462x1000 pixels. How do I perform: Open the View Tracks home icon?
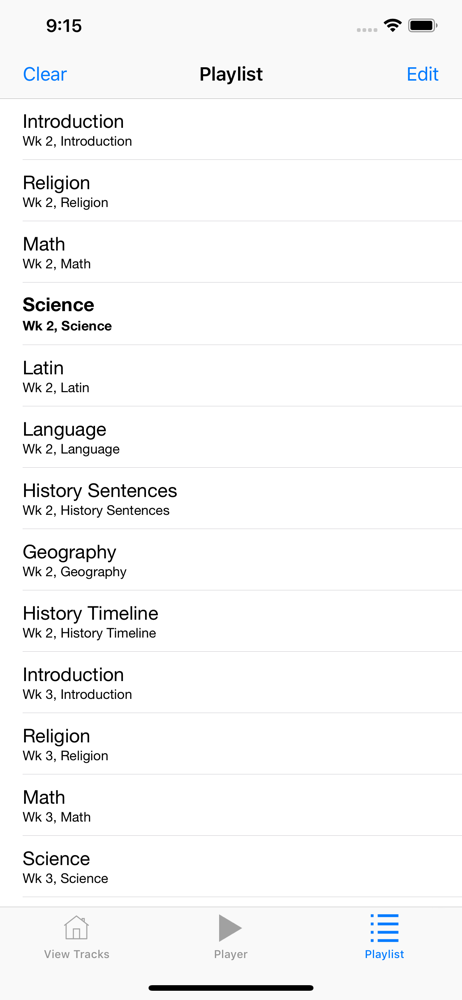pyautogui.click(x=77, y=928)
